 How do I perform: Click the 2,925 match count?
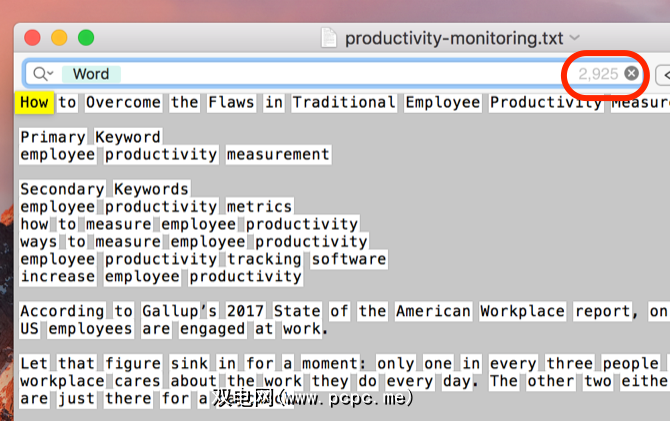point(597,74)
